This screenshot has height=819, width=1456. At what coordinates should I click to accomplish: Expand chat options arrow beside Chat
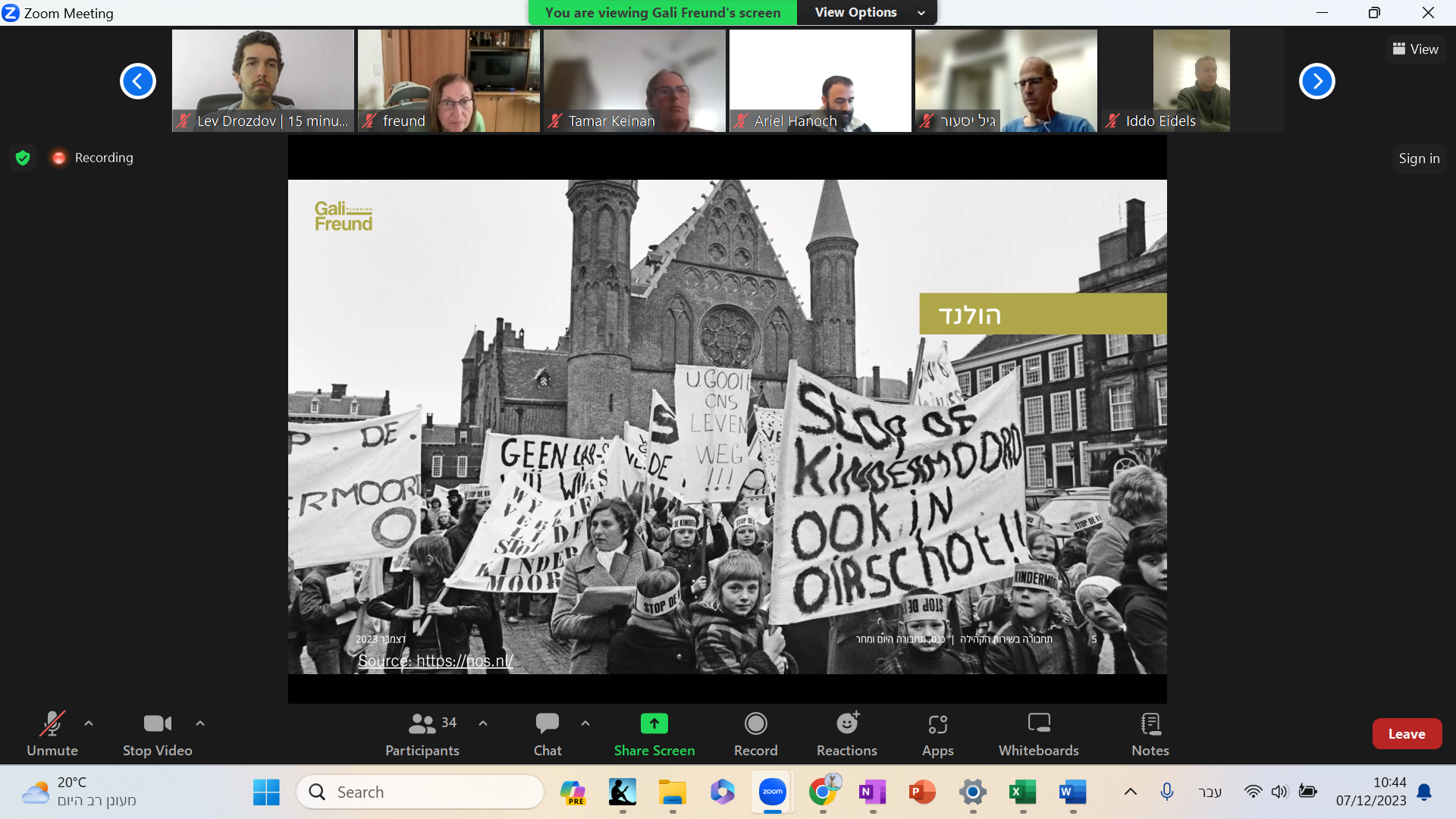click(585, 723)
